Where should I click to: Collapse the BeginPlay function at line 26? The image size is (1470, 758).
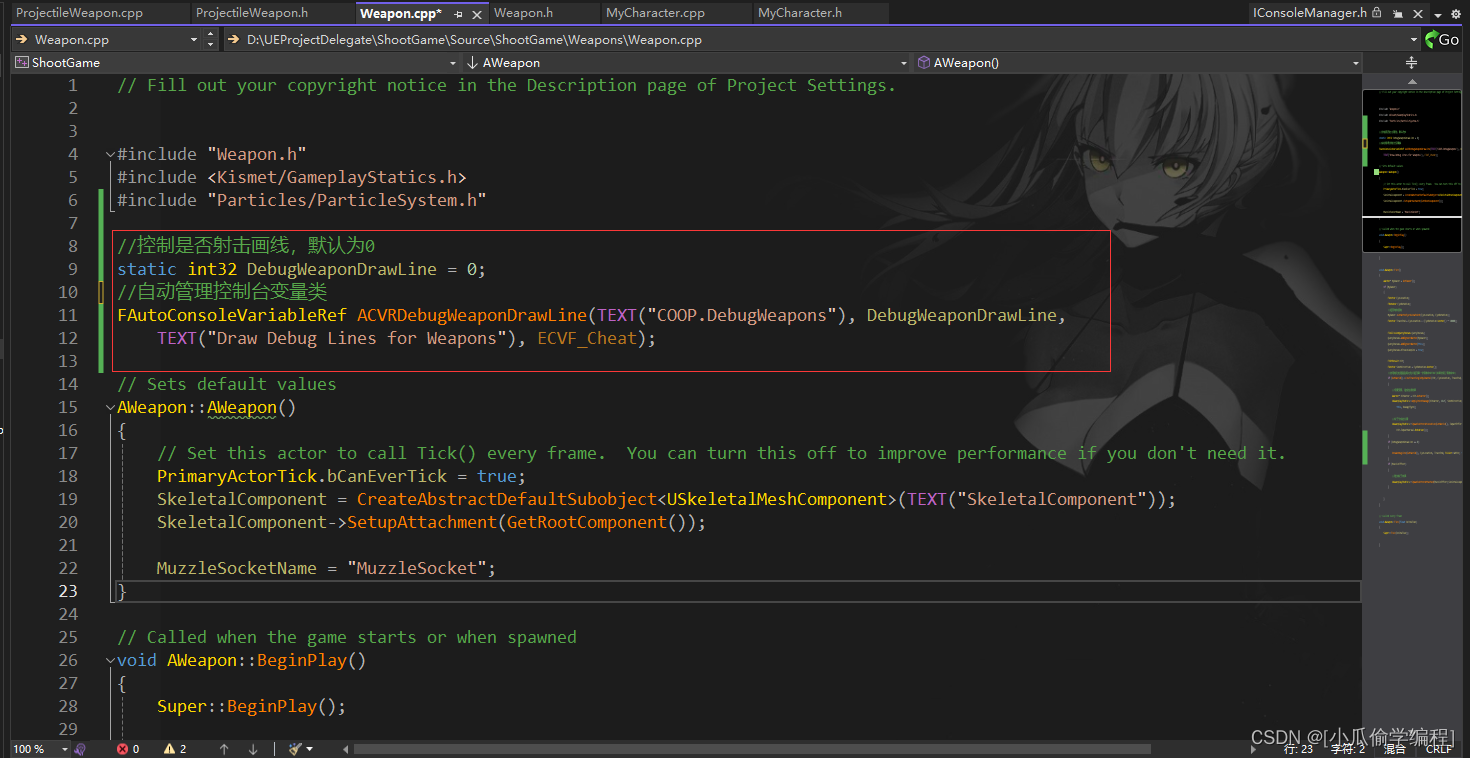point(109,660)
